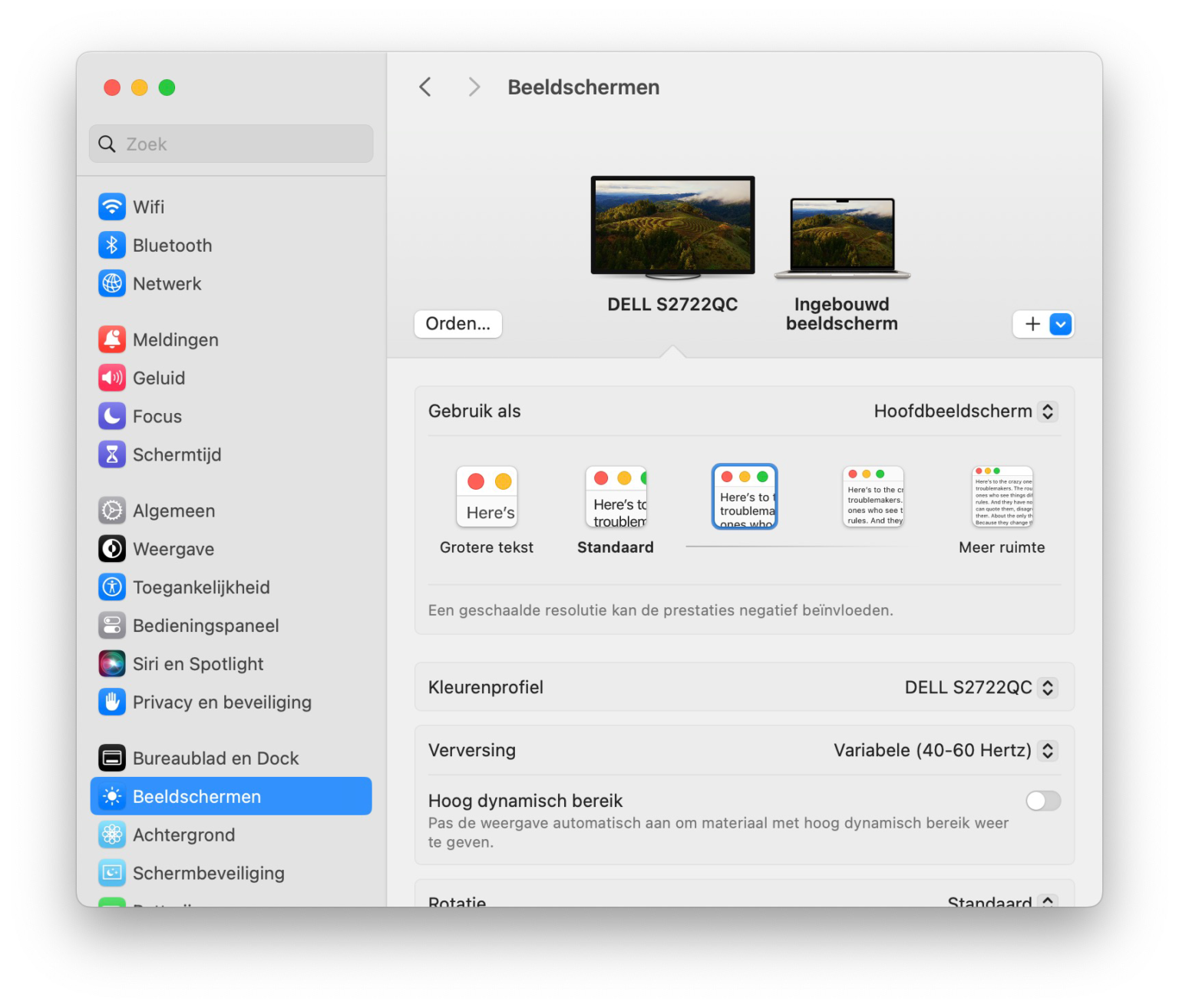This screenshot has height=1008, width=1179.
Task: Choose the Meer ruimte resolution preset
Action: [x=1002, y=497]
